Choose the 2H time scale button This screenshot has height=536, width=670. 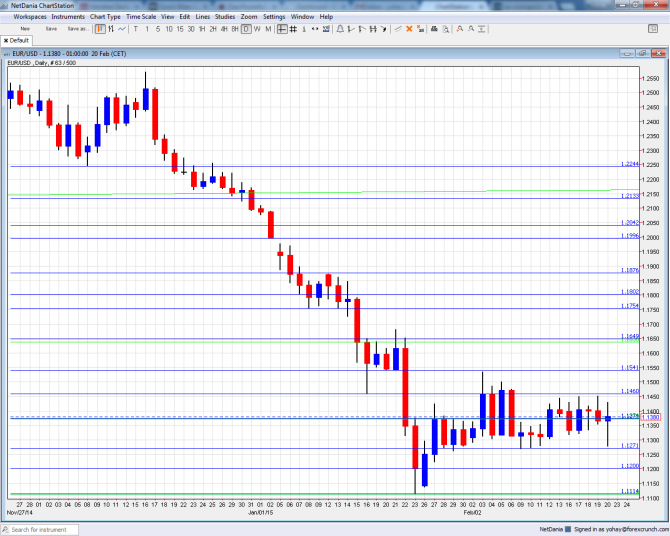tap(213, 29)
